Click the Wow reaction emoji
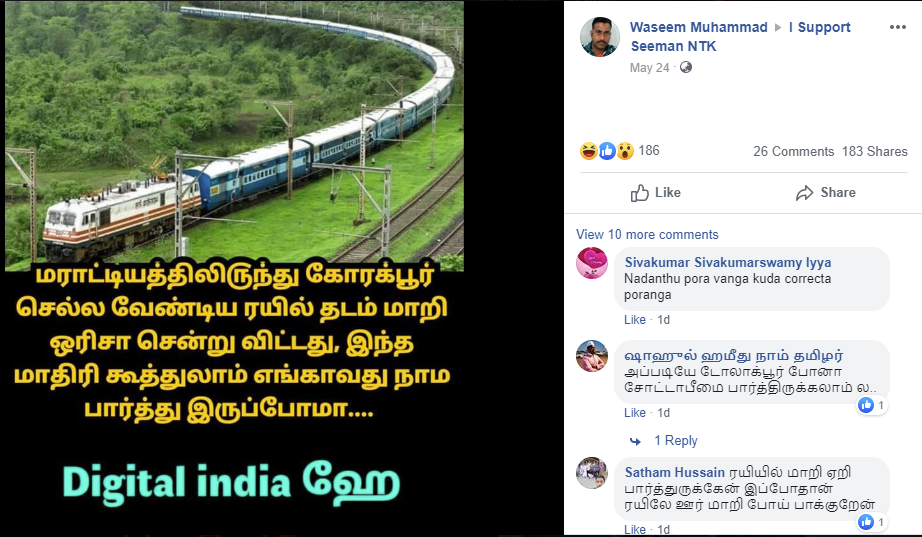 pyautogui.click(x=625, y=151)
